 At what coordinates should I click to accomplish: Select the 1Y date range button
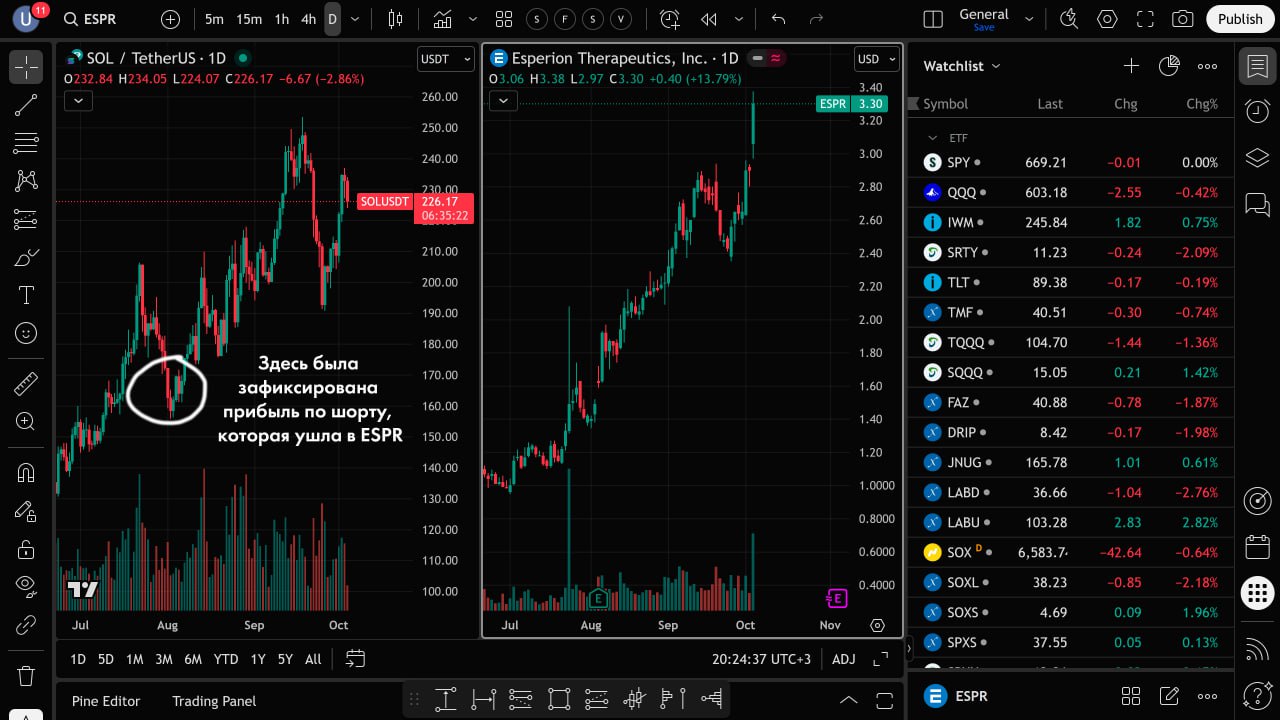click(x=258, y=659)
